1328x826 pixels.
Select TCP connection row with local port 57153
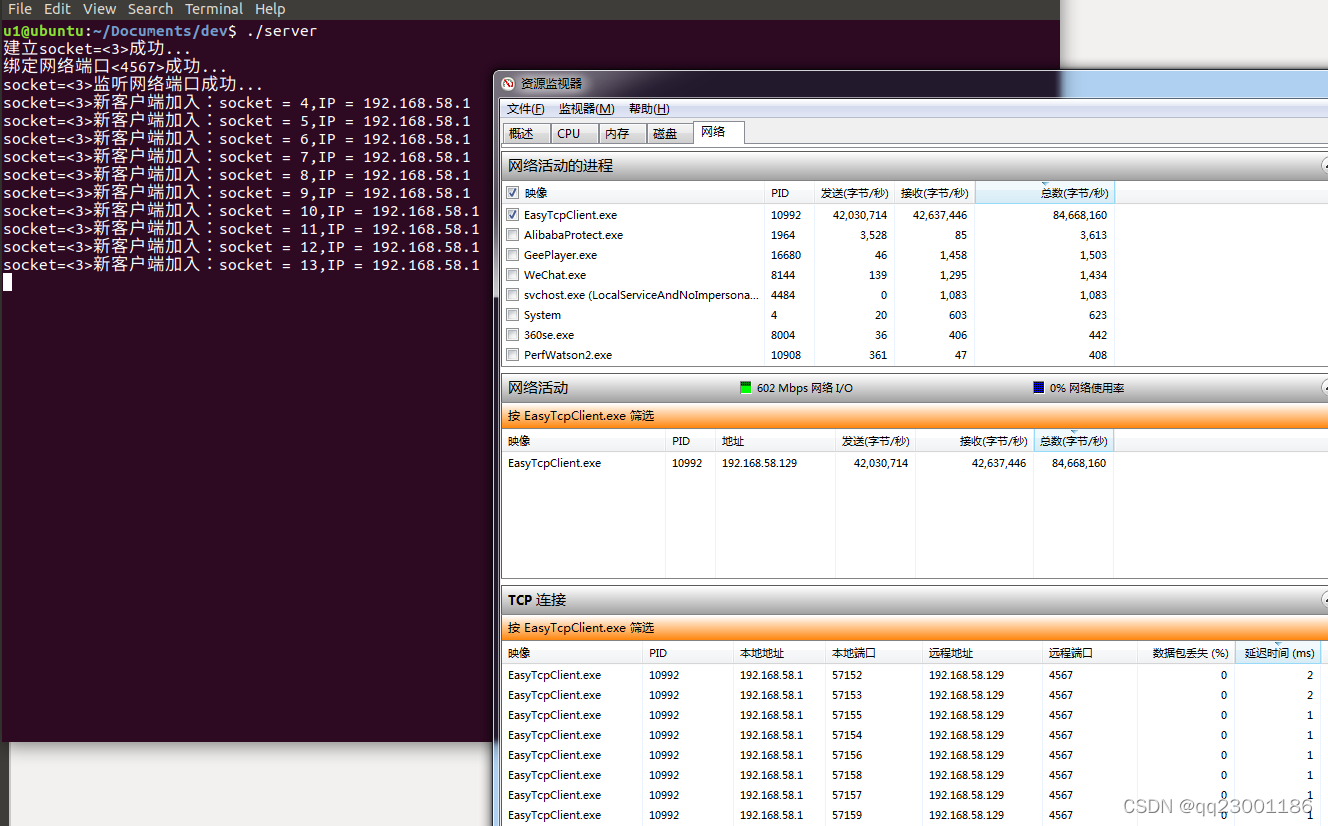point(914,695)
